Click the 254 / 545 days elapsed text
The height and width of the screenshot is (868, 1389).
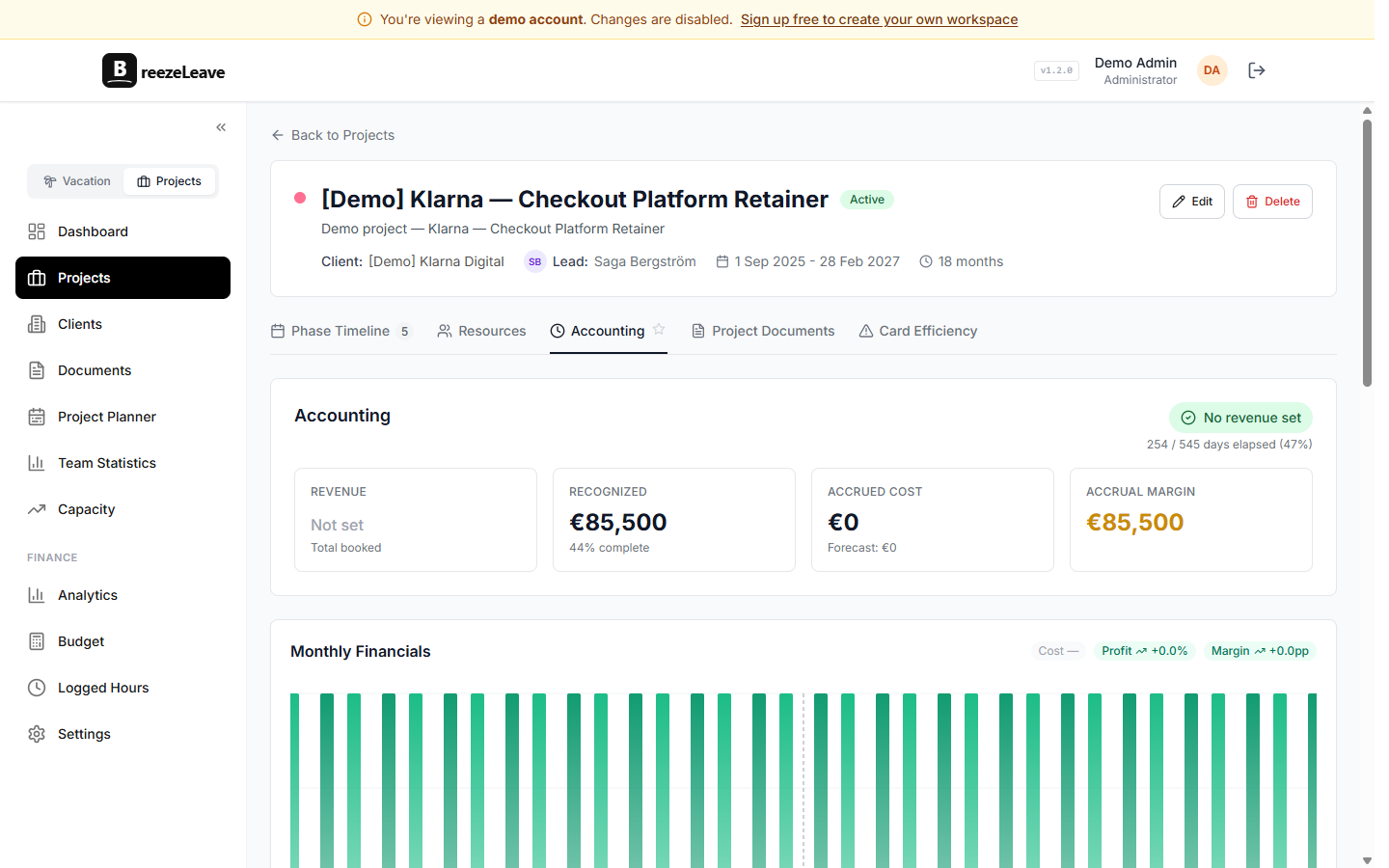point(1229,445)
